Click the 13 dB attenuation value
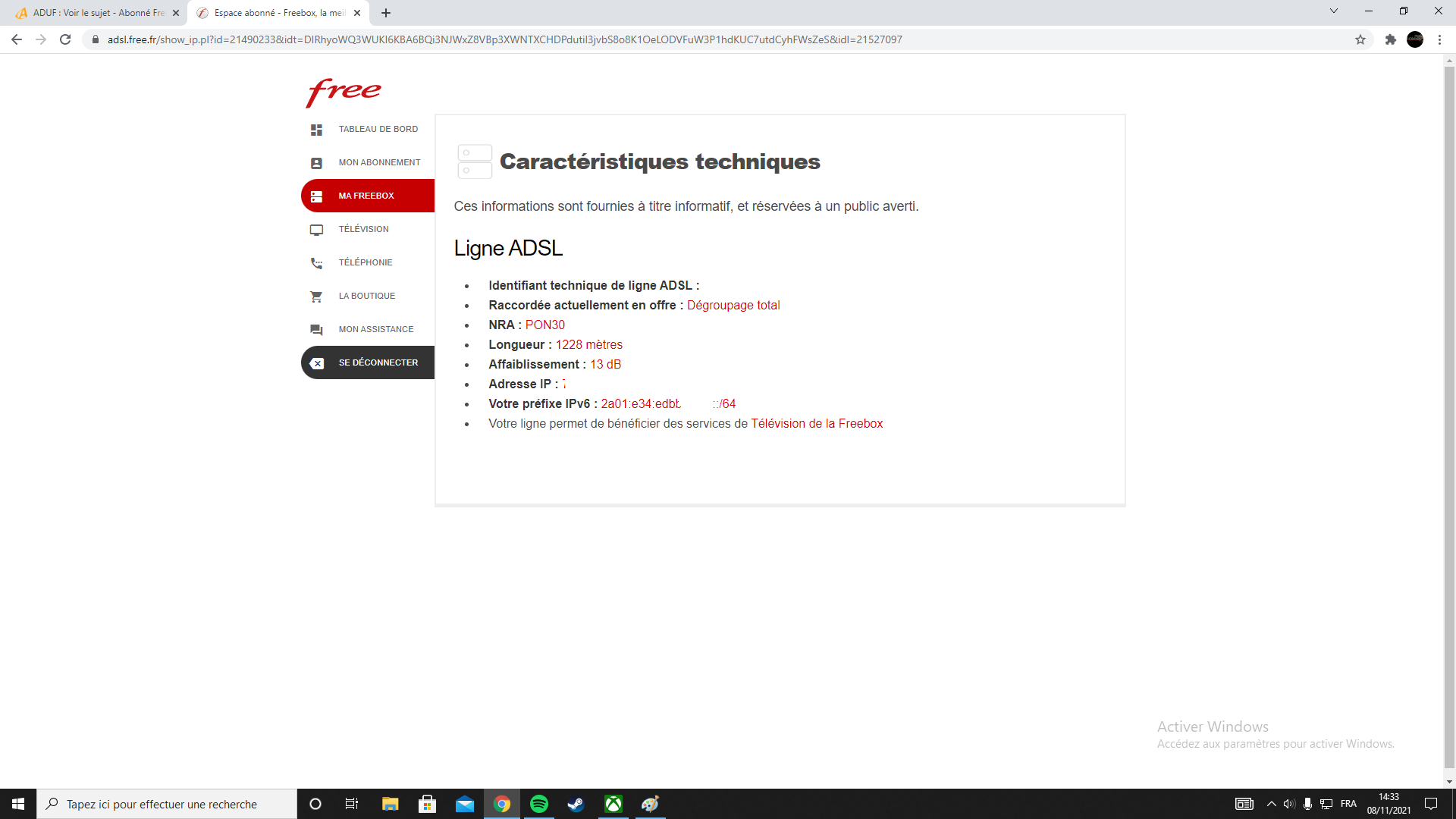1456x819 pixels. [606, 365]
